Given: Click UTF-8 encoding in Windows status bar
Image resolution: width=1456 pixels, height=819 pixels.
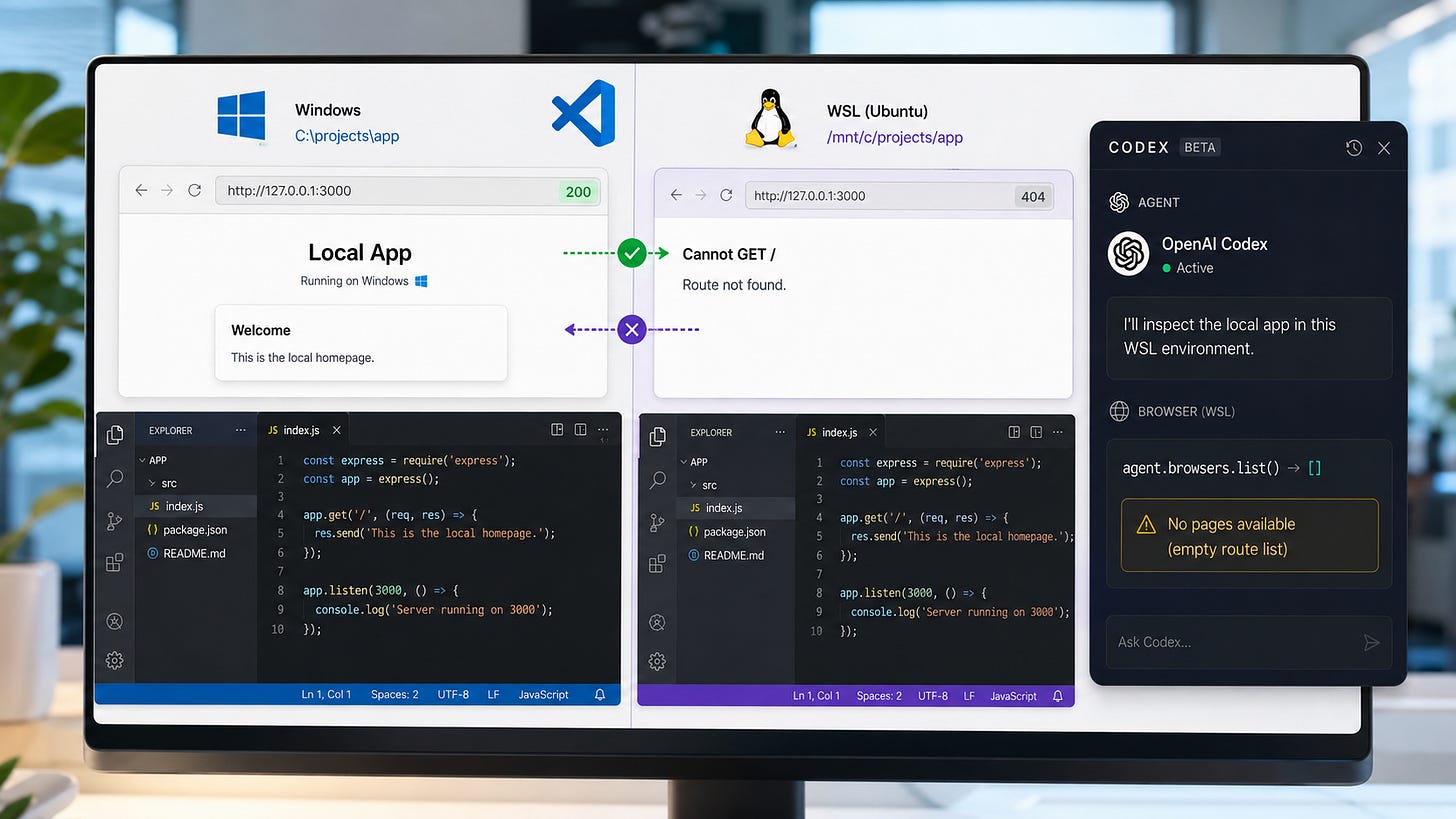Looking at the screenshot, I should tap(453, 694).
